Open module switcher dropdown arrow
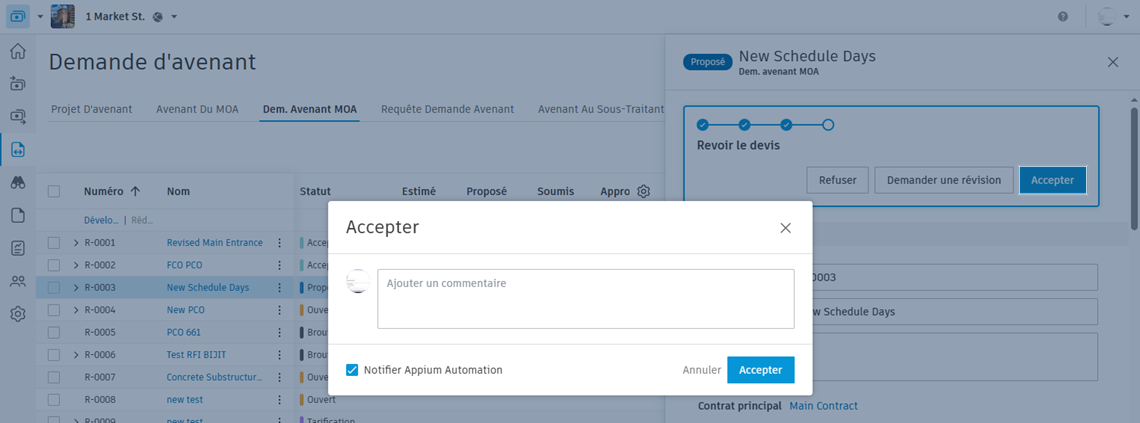The height and width of the screenshot is (423, 1140). (x=40, y=16)
